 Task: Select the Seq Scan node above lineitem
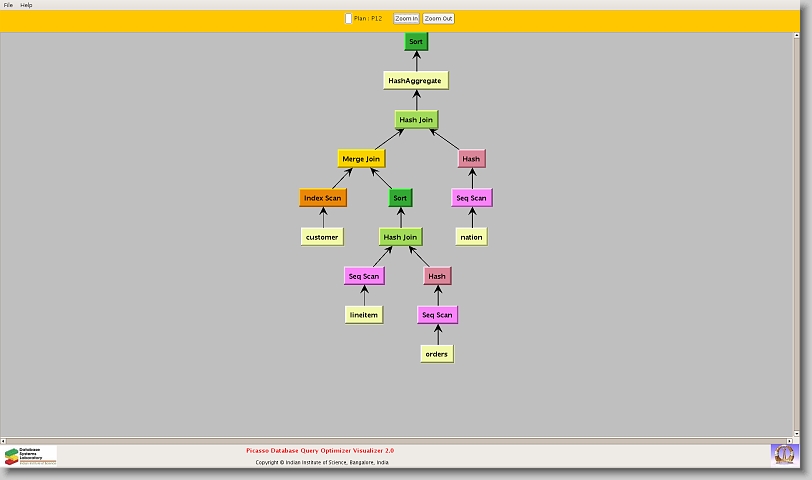364,276
